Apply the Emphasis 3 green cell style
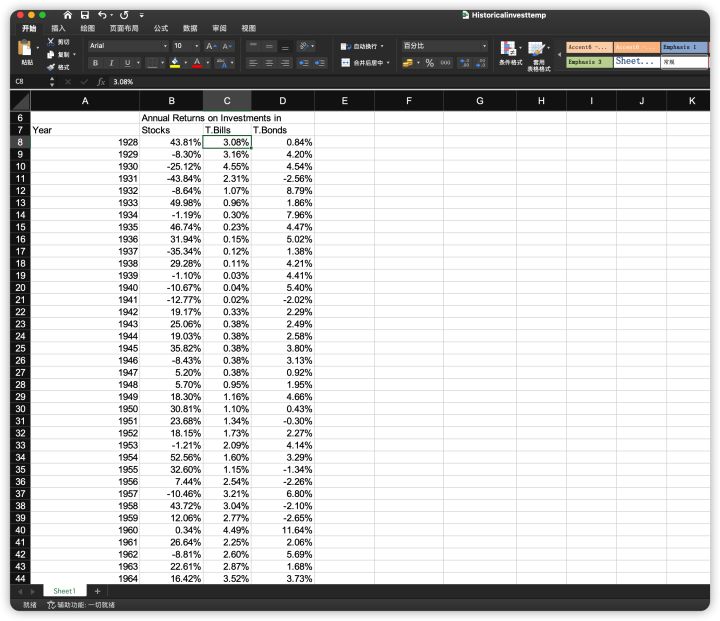The width and height of the screenshot is (720, 621). [x=589, y=62]
